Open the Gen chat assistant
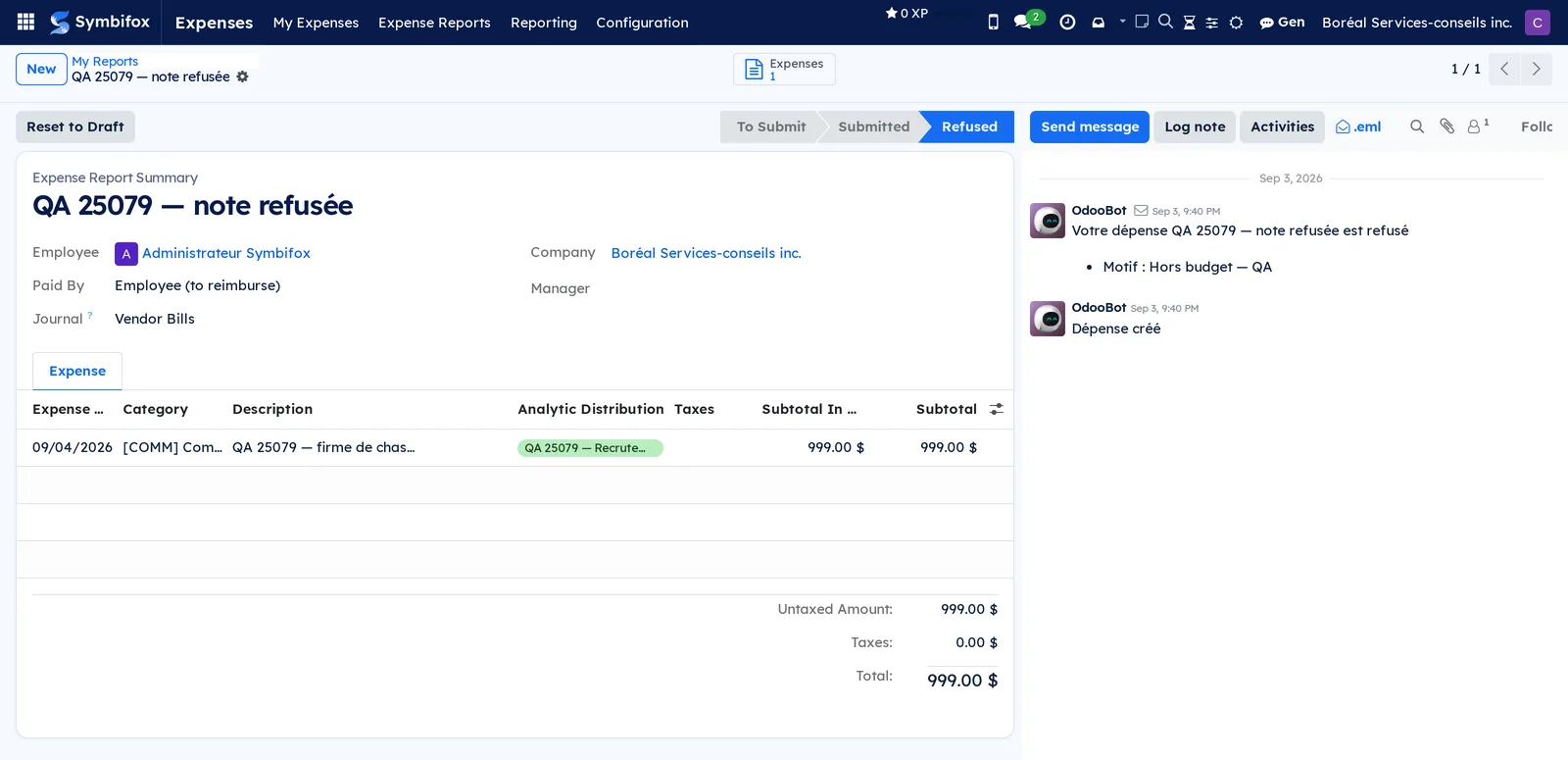Image resolution: width=1568 pixels, height=760 pixels. pyautogui.click(x=1282, y=22)
